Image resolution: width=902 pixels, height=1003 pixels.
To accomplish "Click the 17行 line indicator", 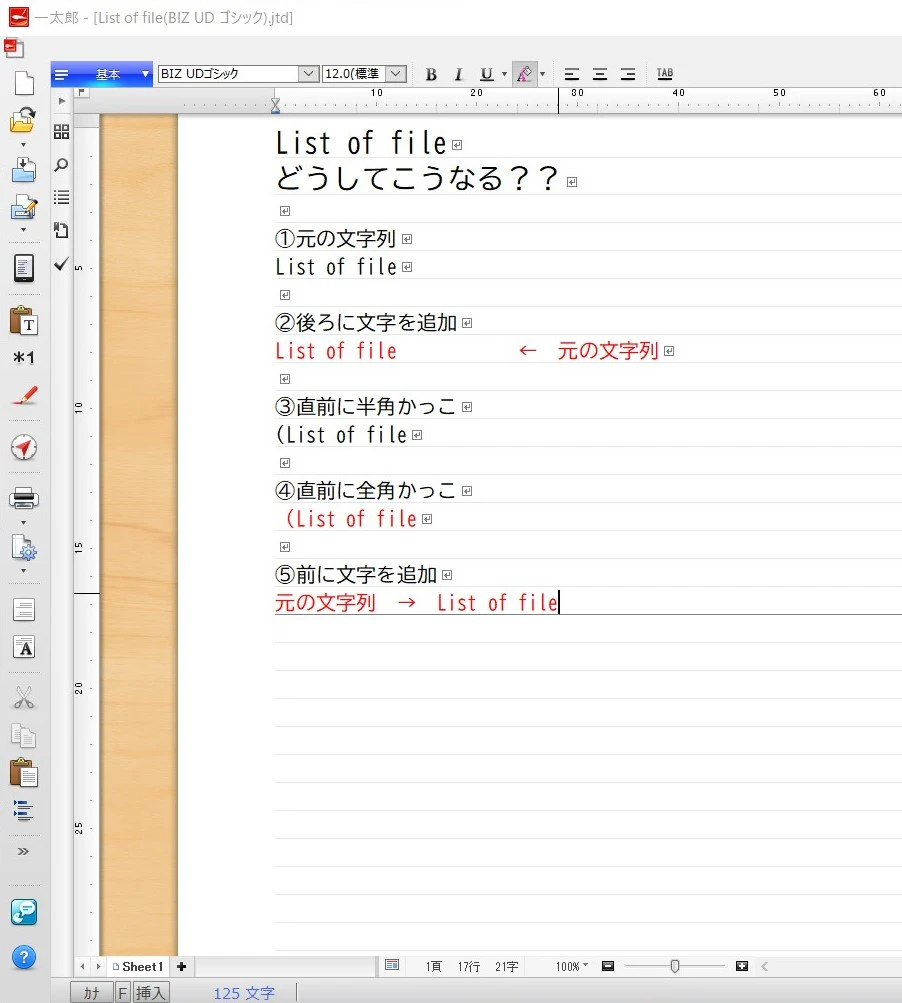I will click(x=469, y=967).
